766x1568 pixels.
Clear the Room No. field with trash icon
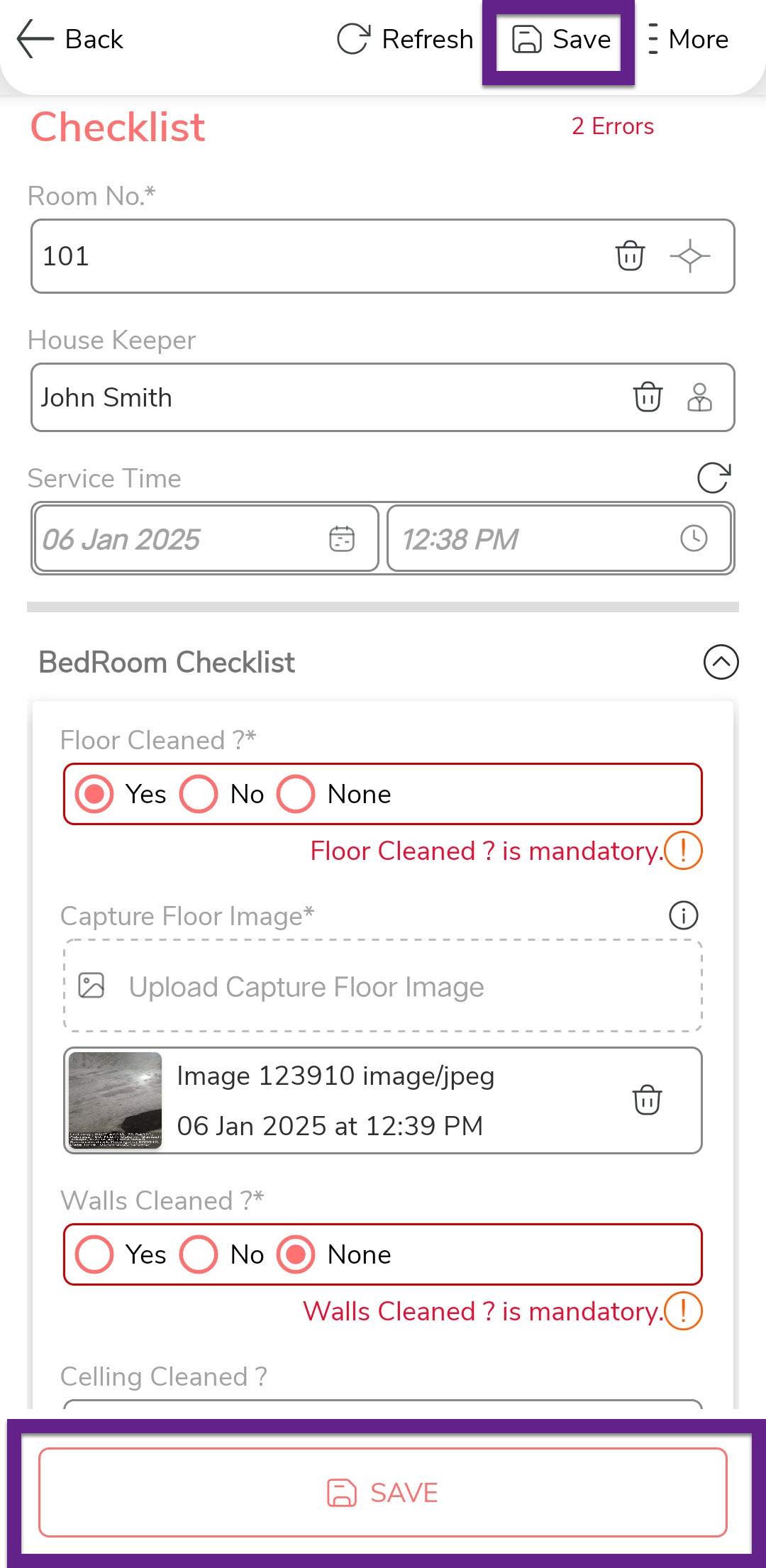click(x=630, y=256)
